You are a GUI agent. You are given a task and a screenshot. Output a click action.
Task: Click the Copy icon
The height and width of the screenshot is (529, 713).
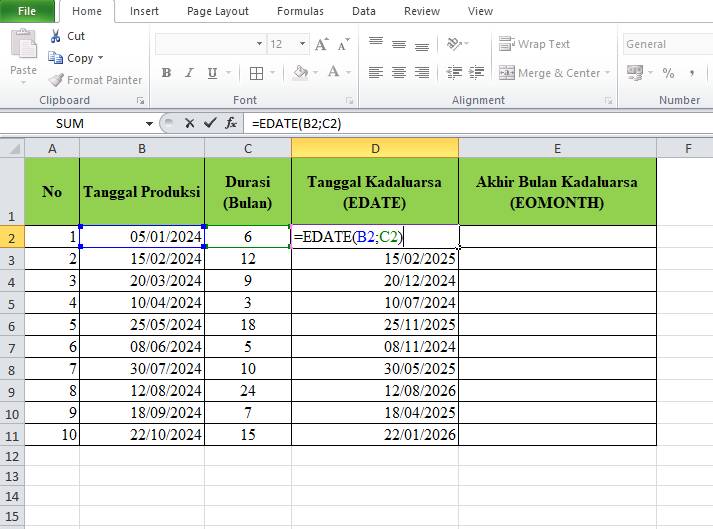coord(55,58)
